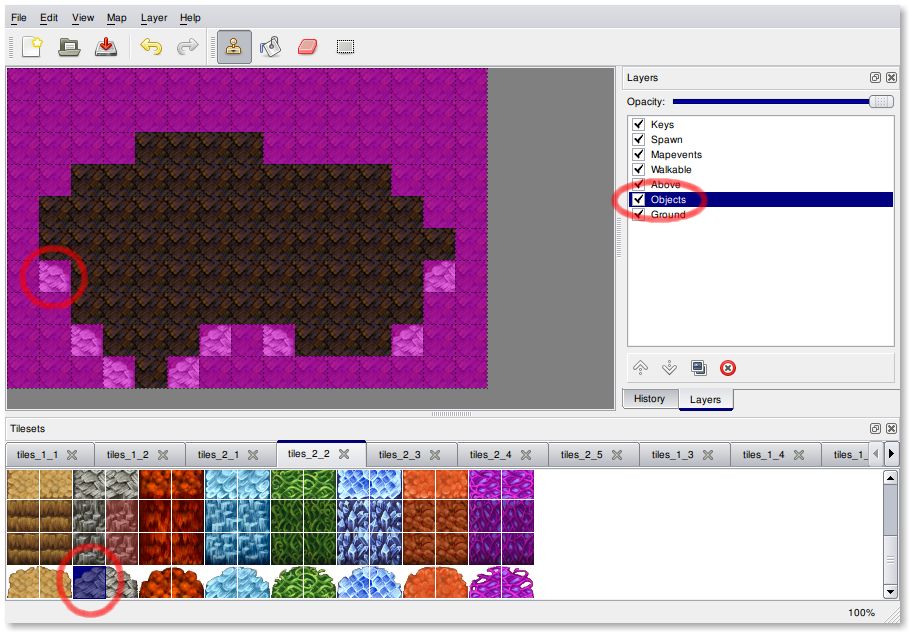Close the tiles_1_2 tileset tab
Image resolution: width=909 pixels, height=632 pixels.
(x=162, y=455)
